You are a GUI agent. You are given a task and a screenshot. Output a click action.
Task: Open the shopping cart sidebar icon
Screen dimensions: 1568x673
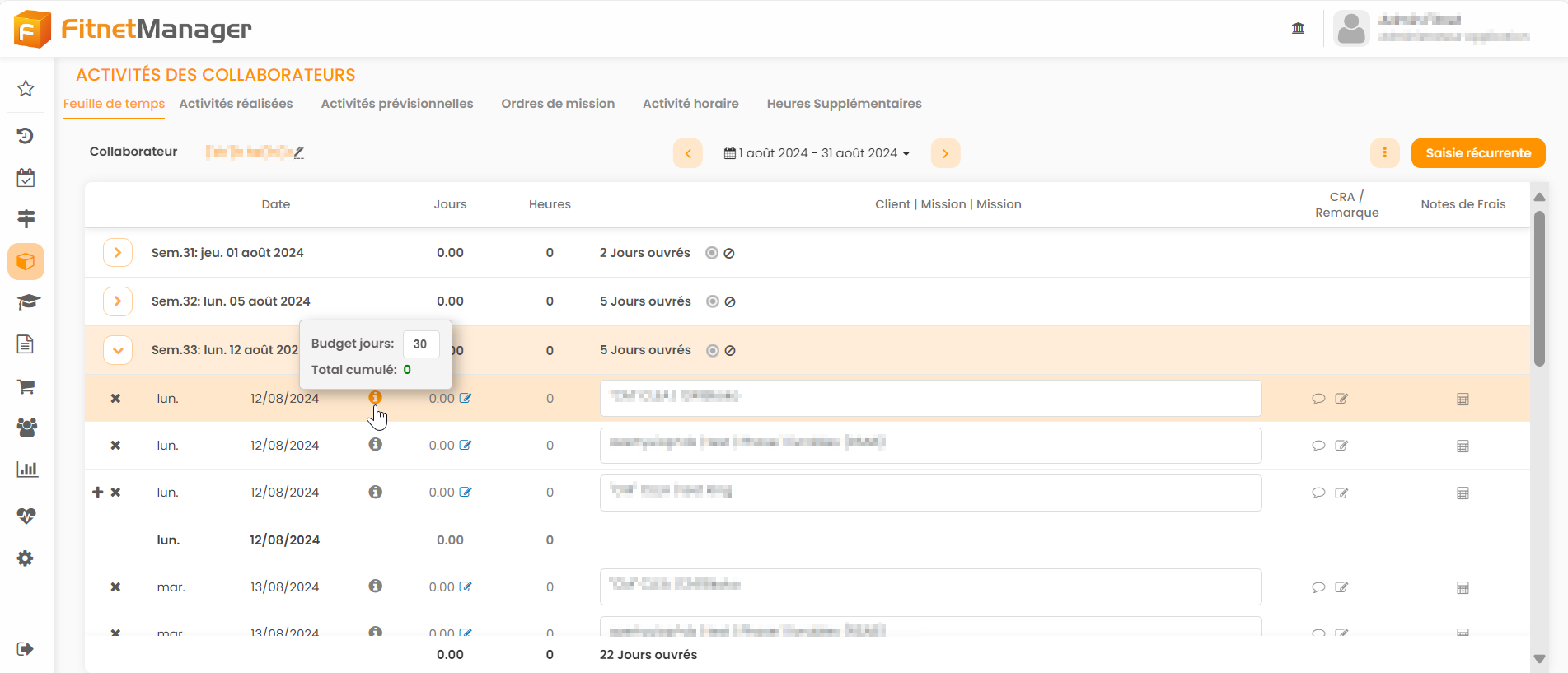click(26, 386)
